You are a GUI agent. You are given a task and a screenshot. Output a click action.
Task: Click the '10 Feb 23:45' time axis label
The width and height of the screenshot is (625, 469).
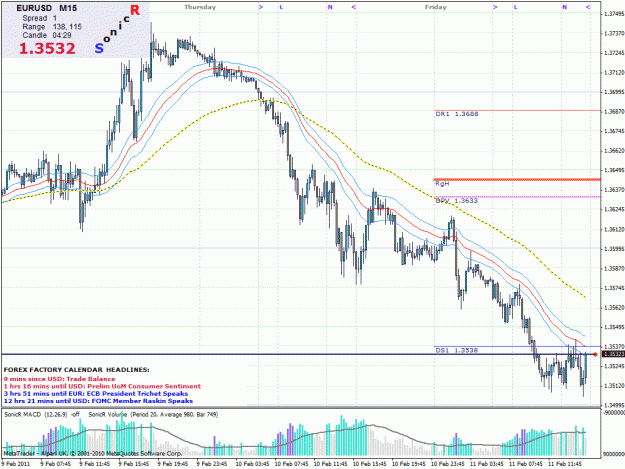(x=447, y=464)
